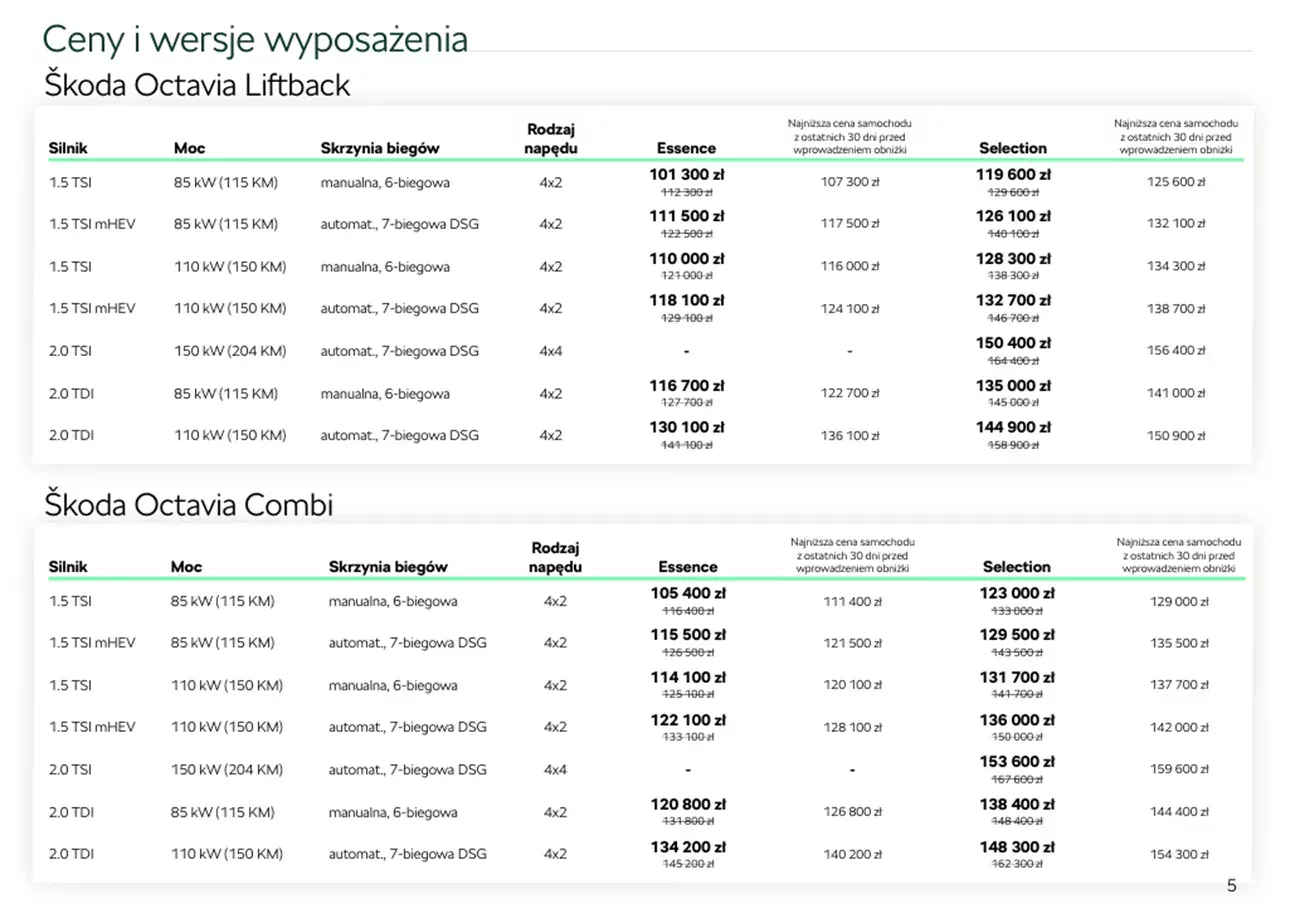Click "150 kW (204 KM)" in the Combi table
Viewport: 1300px width, 914px height.
pos(227,770)
